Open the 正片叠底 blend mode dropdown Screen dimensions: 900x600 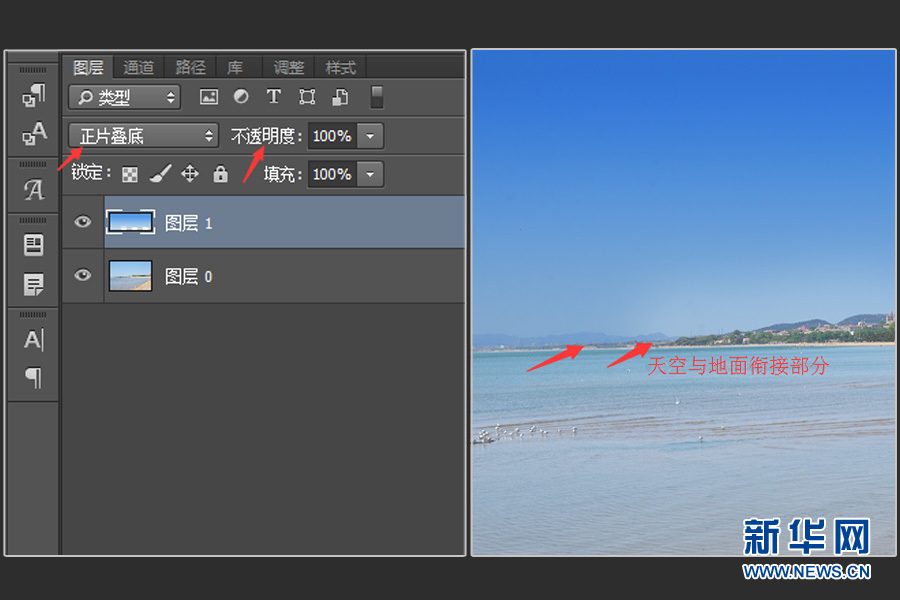pyautogui.click(x=143, y=136)
